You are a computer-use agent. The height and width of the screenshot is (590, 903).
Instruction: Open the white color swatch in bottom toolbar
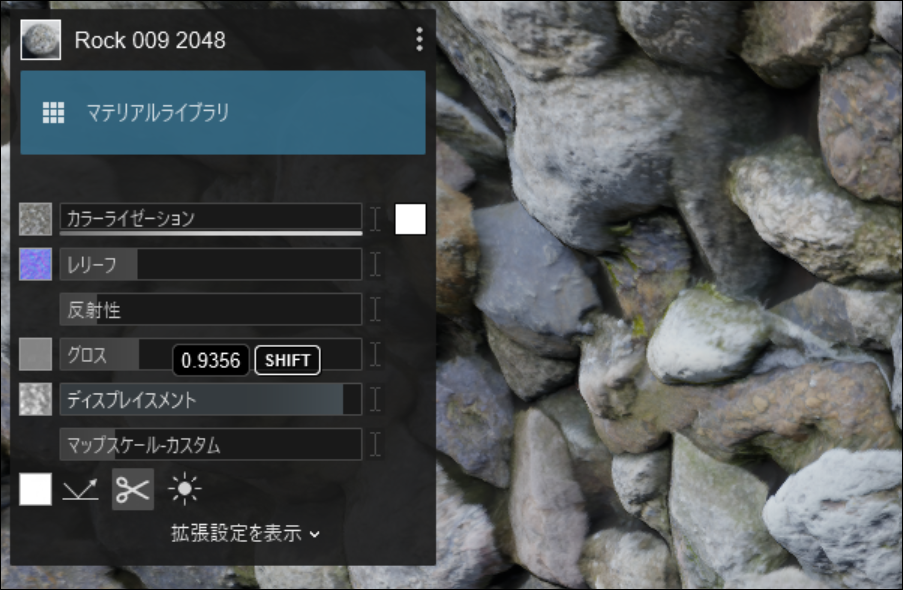point(36,489)
